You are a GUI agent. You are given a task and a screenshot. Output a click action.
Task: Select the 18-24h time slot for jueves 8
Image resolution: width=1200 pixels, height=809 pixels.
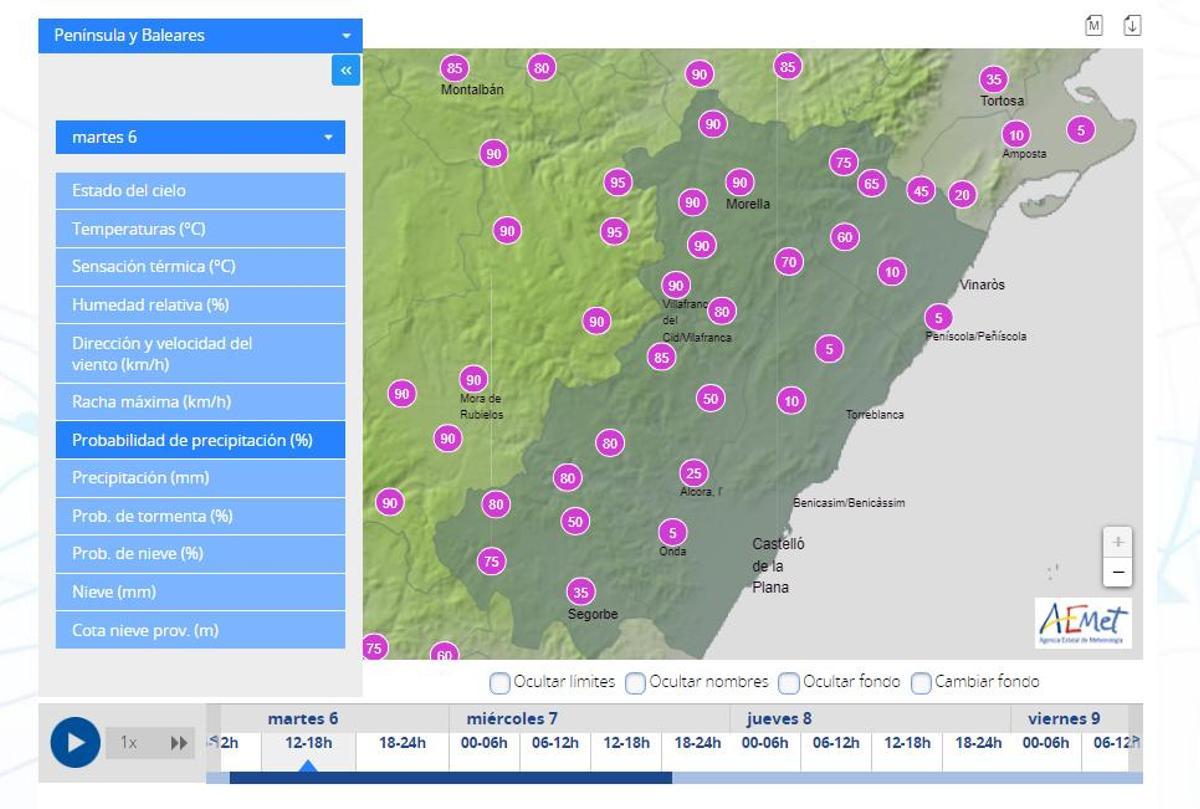976,743
